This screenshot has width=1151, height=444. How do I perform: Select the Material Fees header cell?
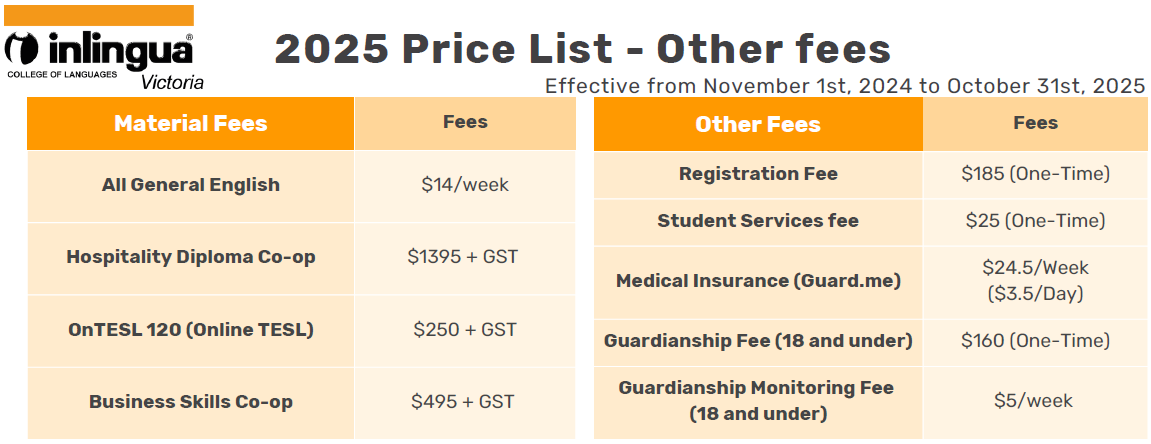click(x=190, y=124)
